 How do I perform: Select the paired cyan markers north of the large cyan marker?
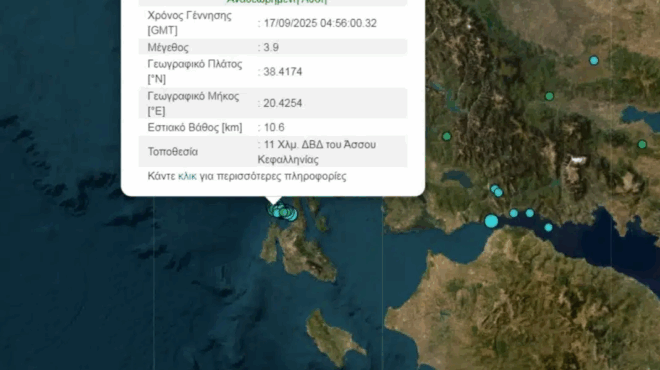[497, 191]
